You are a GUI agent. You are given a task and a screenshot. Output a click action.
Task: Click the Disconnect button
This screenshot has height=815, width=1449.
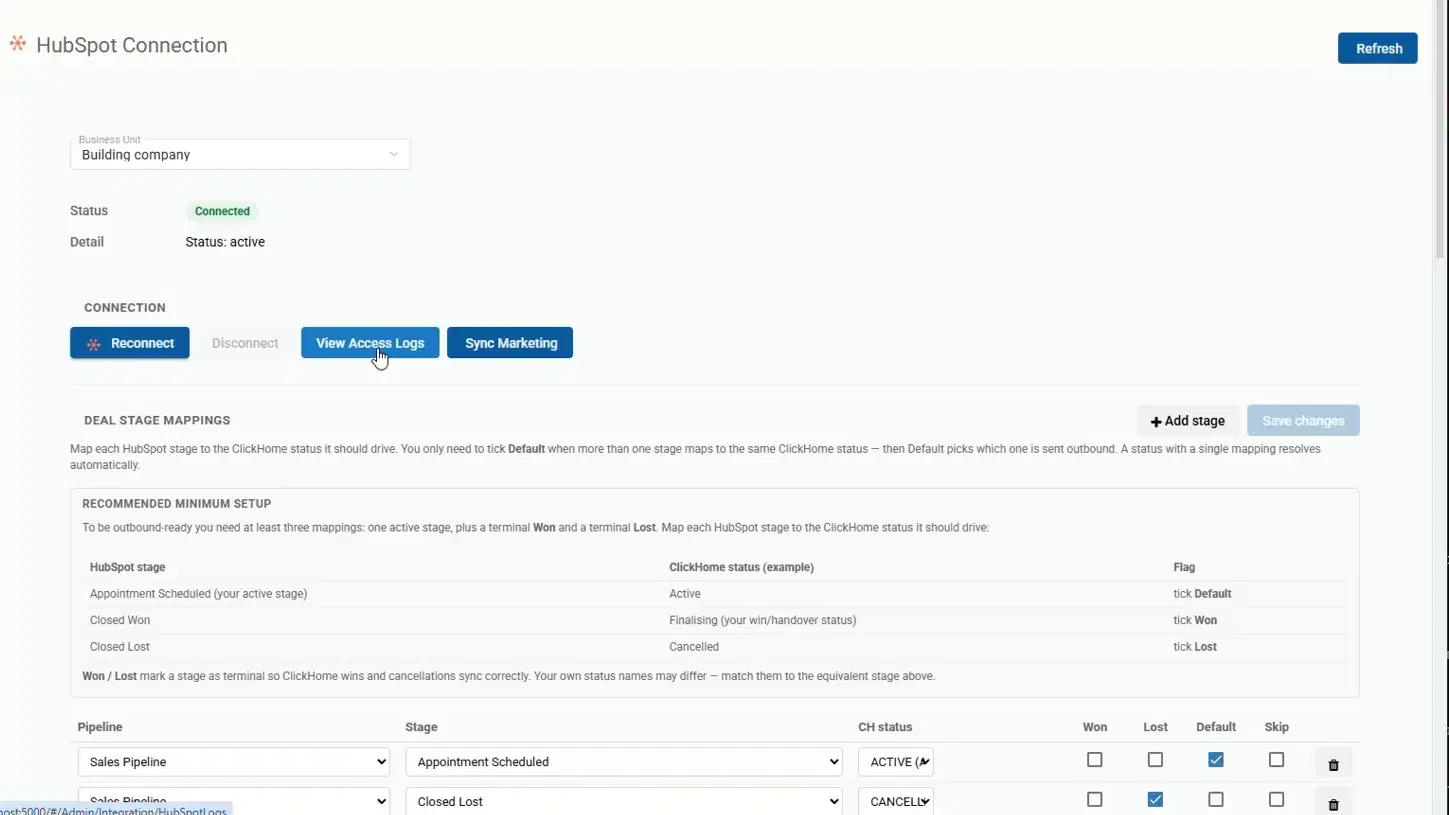tap(245, 343)
